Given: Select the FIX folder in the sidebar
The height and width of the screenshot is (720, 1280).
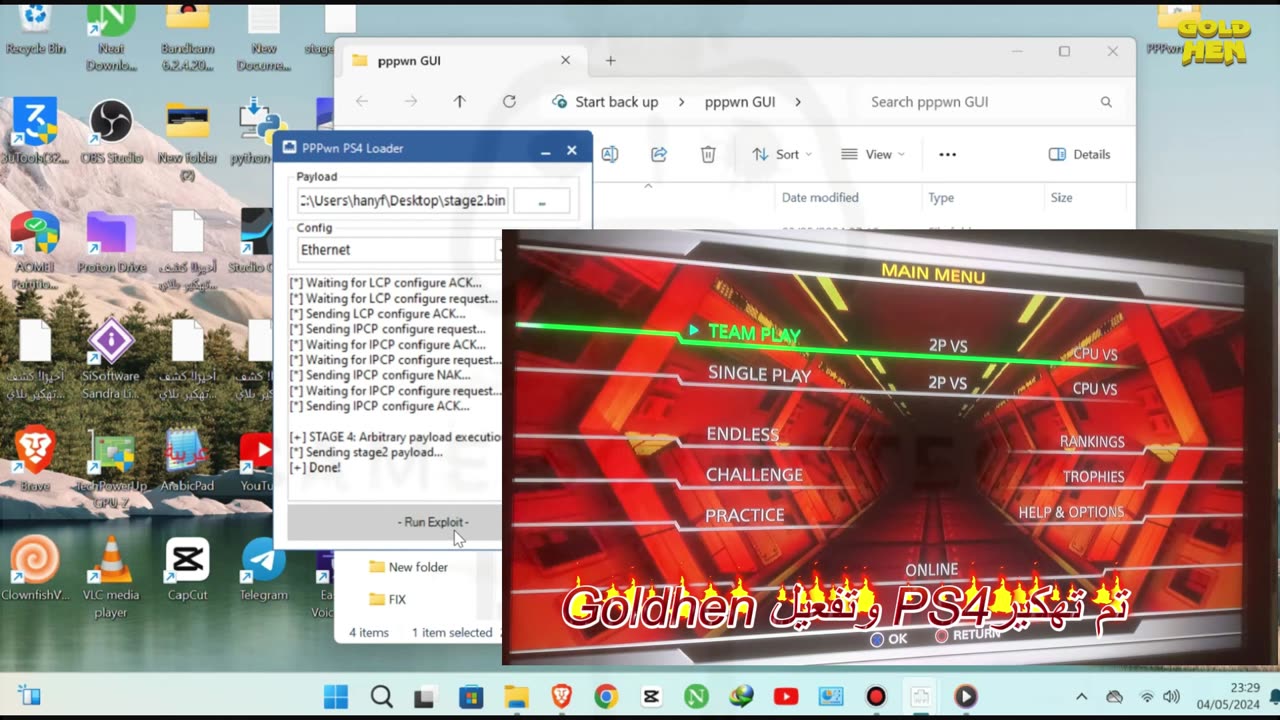Looking at the screenshot, I should tap(388, 599).
